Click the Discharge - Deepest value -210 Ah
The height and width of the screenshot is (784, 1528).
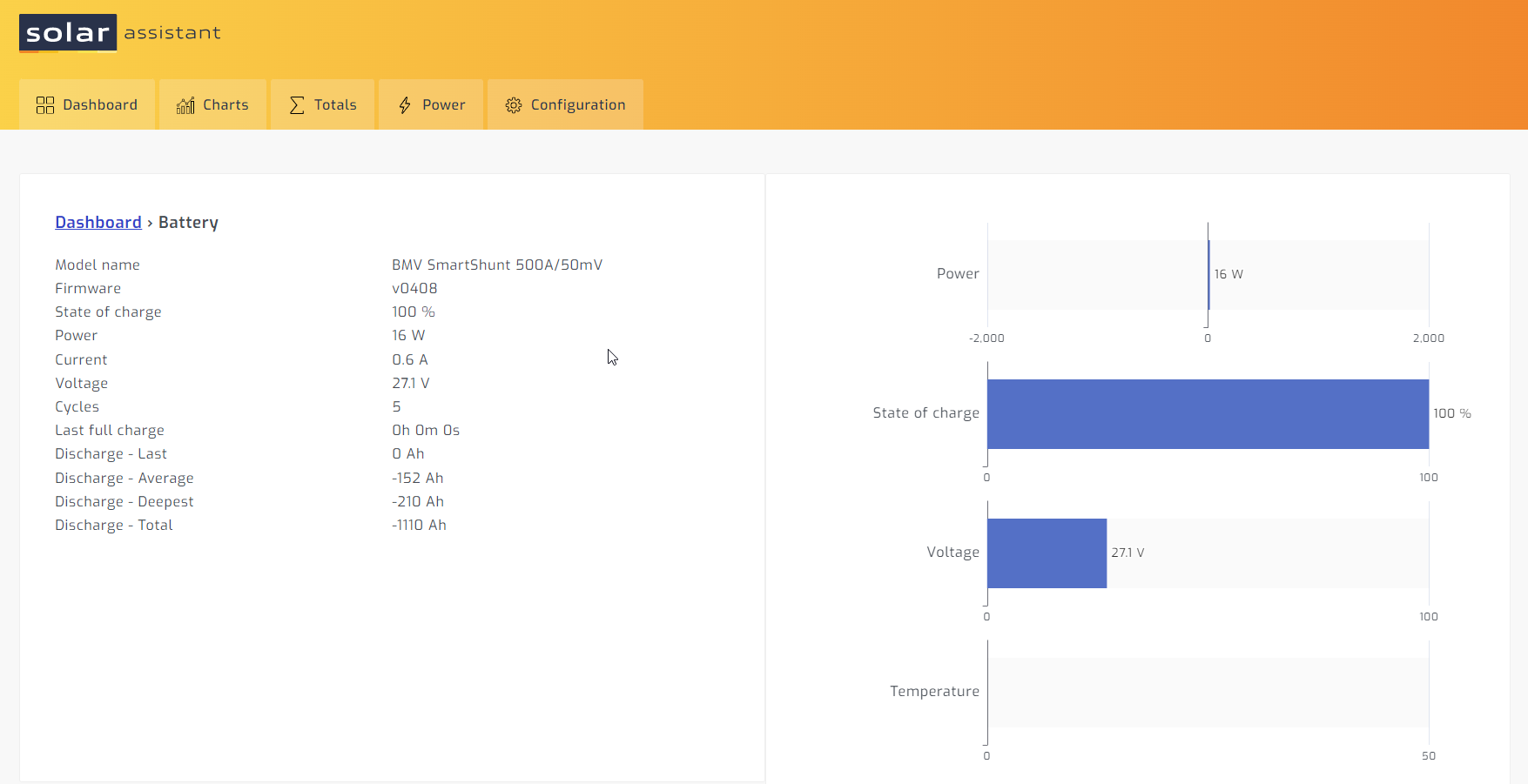[x=418, y=501]
